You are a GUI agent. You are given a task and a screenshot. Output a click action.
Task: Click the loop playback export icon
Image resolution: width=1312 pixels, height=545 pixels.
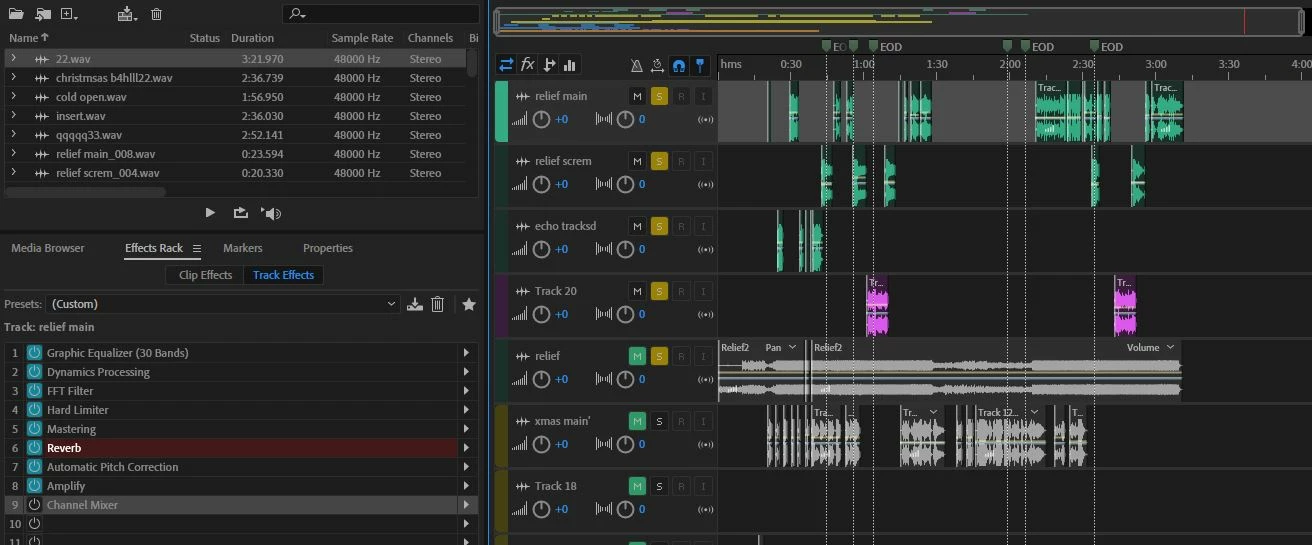click(x=241, y=213)
